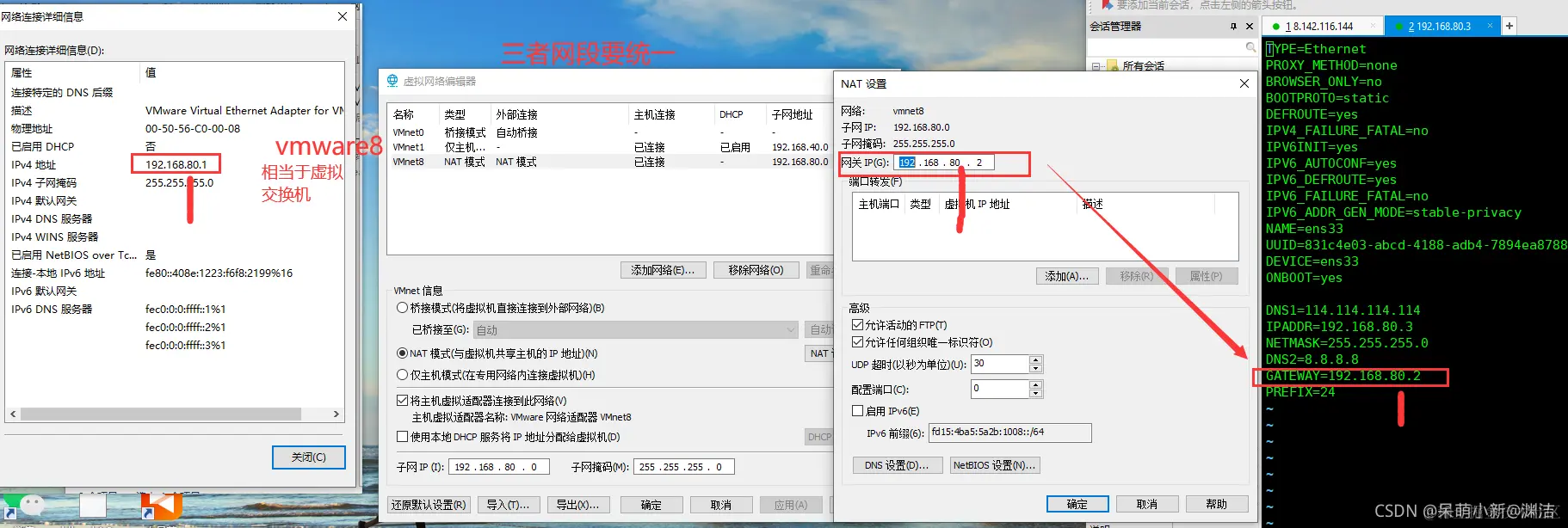Image resolution: width=1568 pixels, height=528 pixels.
Task: Click 还原默认设置 button
Action: [429, 505]
